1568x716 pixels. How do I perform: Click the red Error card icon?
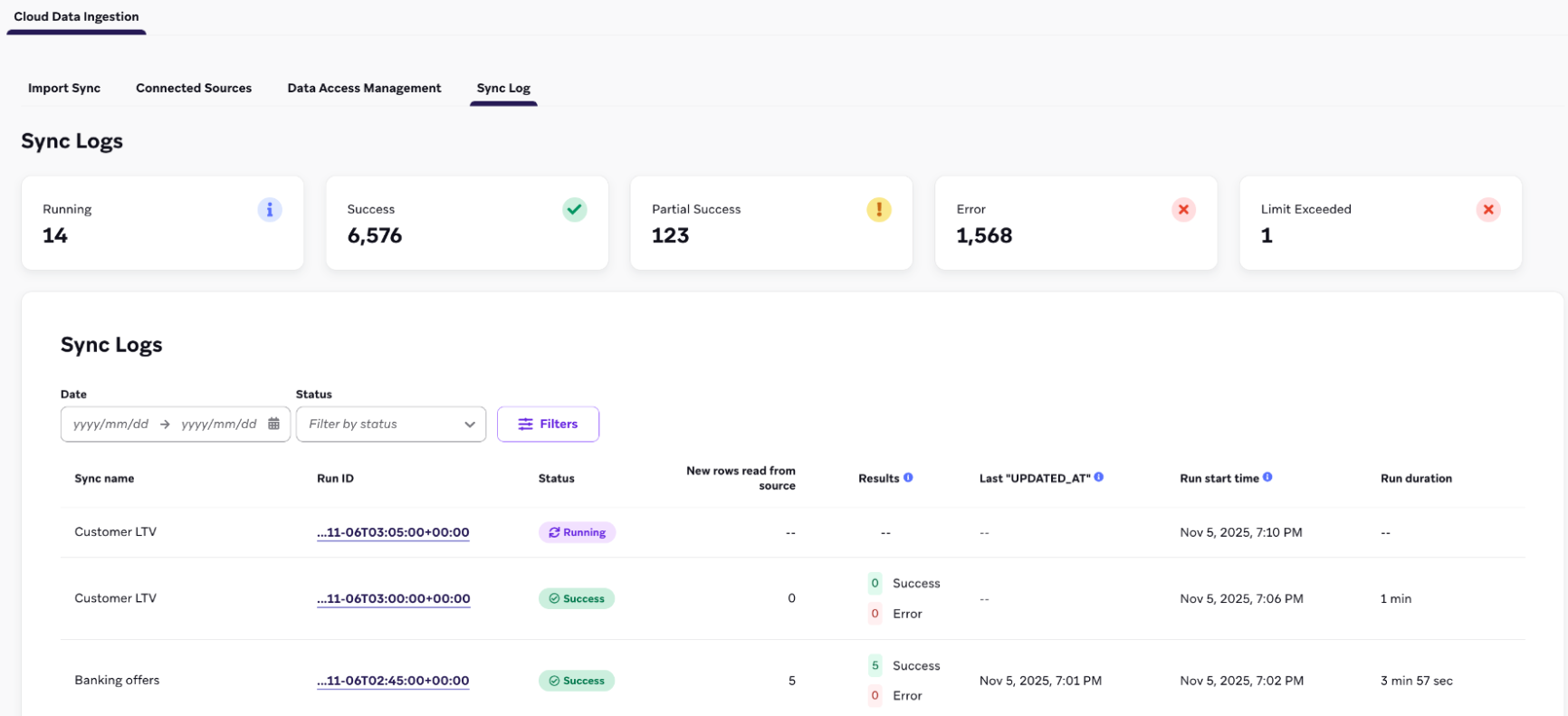[1183, 210]
